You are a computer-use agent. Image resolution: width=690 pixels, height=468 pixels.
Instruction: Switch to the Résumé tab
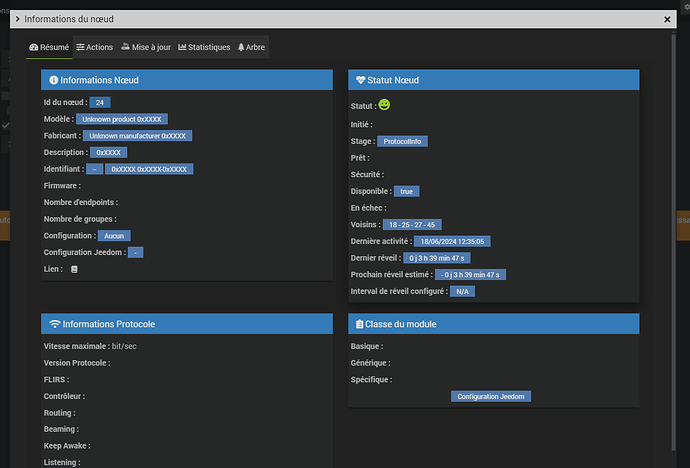(x=49, y=47)
